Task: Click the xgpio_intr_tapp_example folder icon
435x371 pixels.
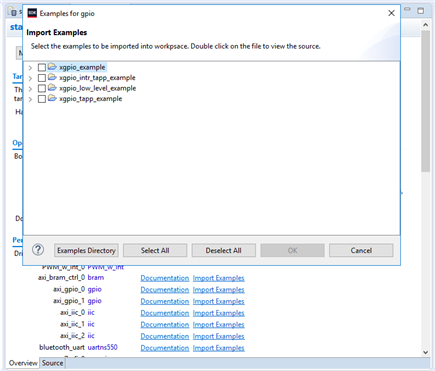Action: (x=52, y=77)
